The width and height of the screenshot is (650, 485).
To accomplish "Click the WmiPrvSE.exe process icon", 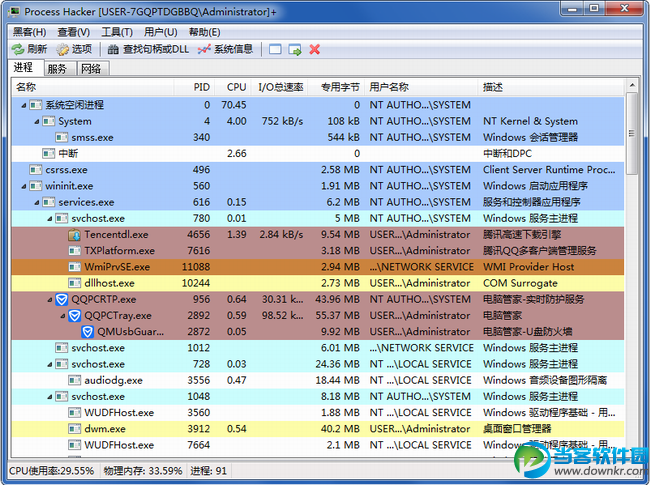I will point(75,267).
